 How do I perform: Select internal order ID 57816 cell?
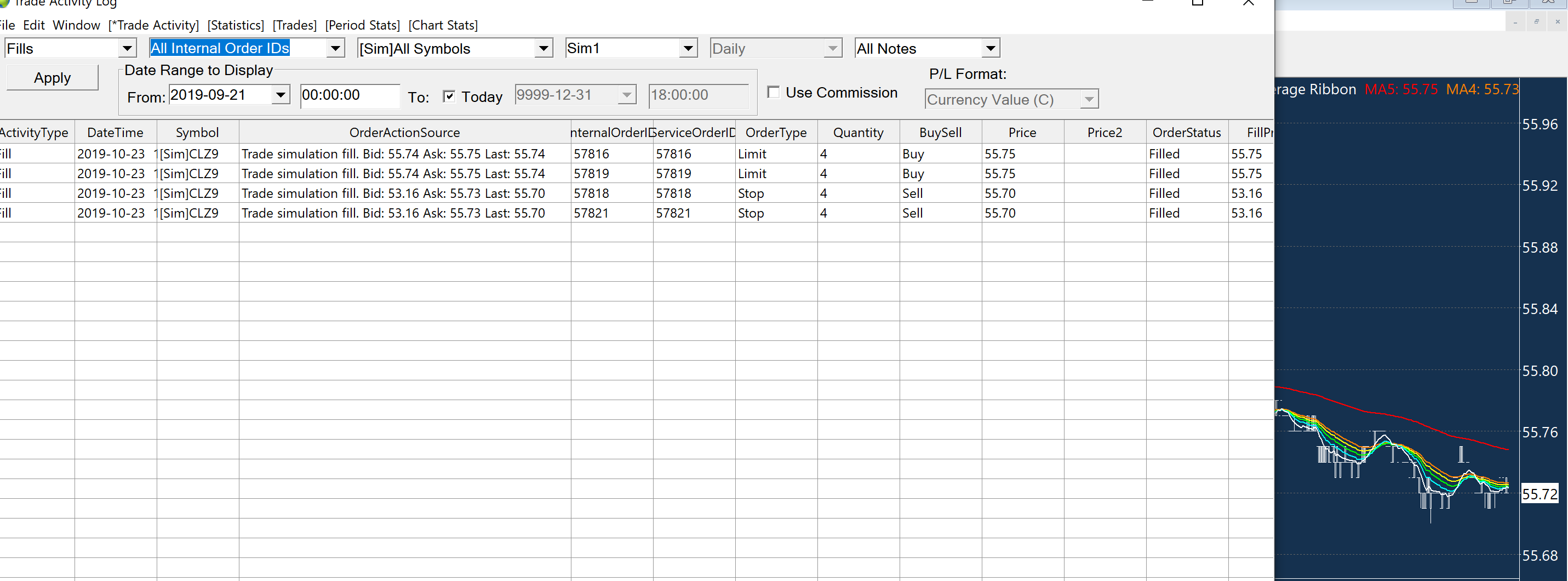coord(612,153)
